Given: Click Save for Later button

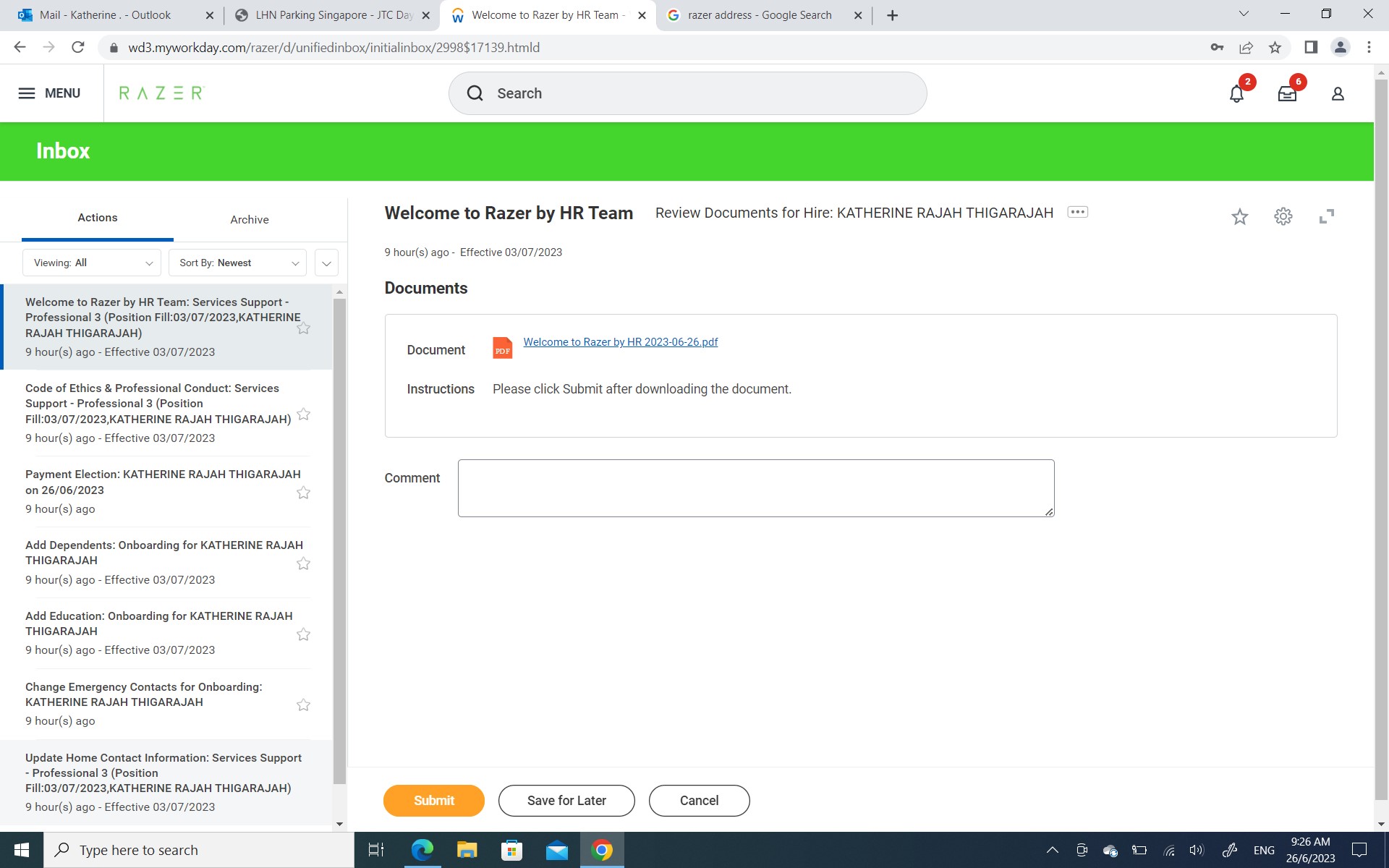Looking at the screenshot, I should pyautogui.click(x=566, y=801).
